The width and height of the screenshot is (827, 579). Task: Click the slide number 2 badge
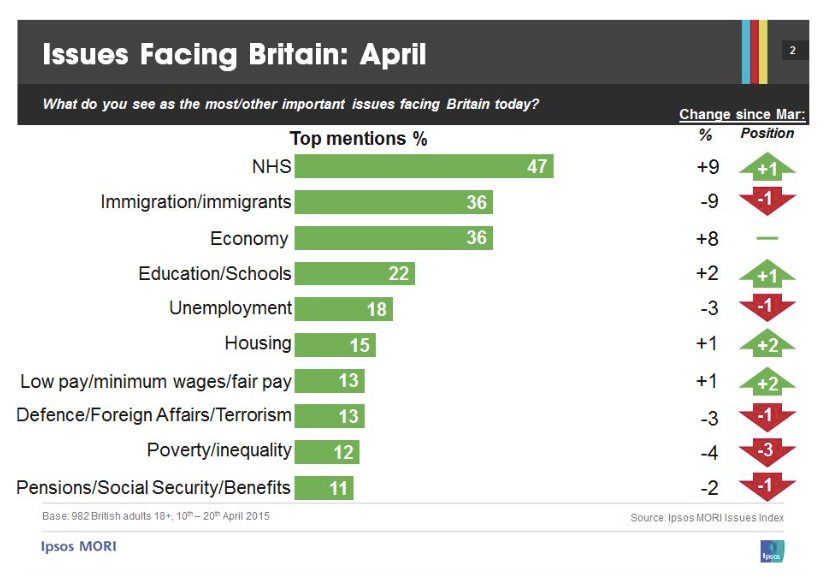793,51
